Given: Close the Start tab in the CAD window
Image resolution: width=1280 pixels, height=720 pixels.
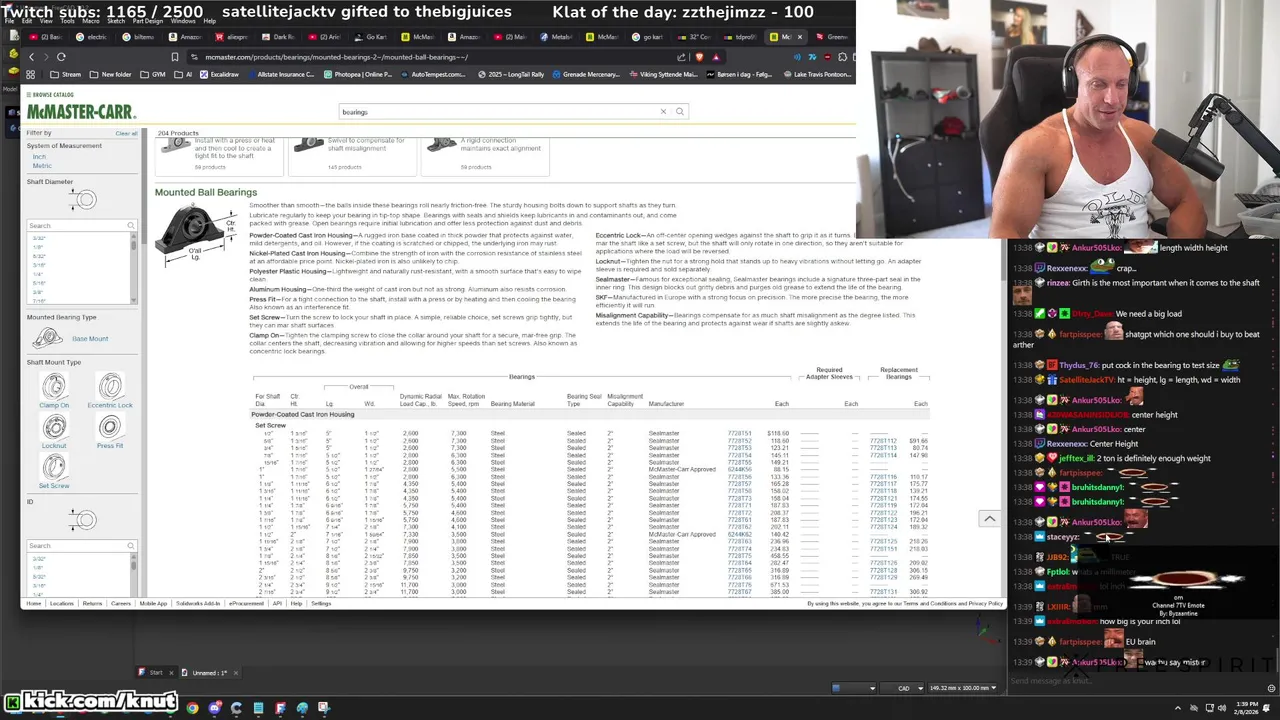Looking at the screenshot, I should tap(171, 673).
